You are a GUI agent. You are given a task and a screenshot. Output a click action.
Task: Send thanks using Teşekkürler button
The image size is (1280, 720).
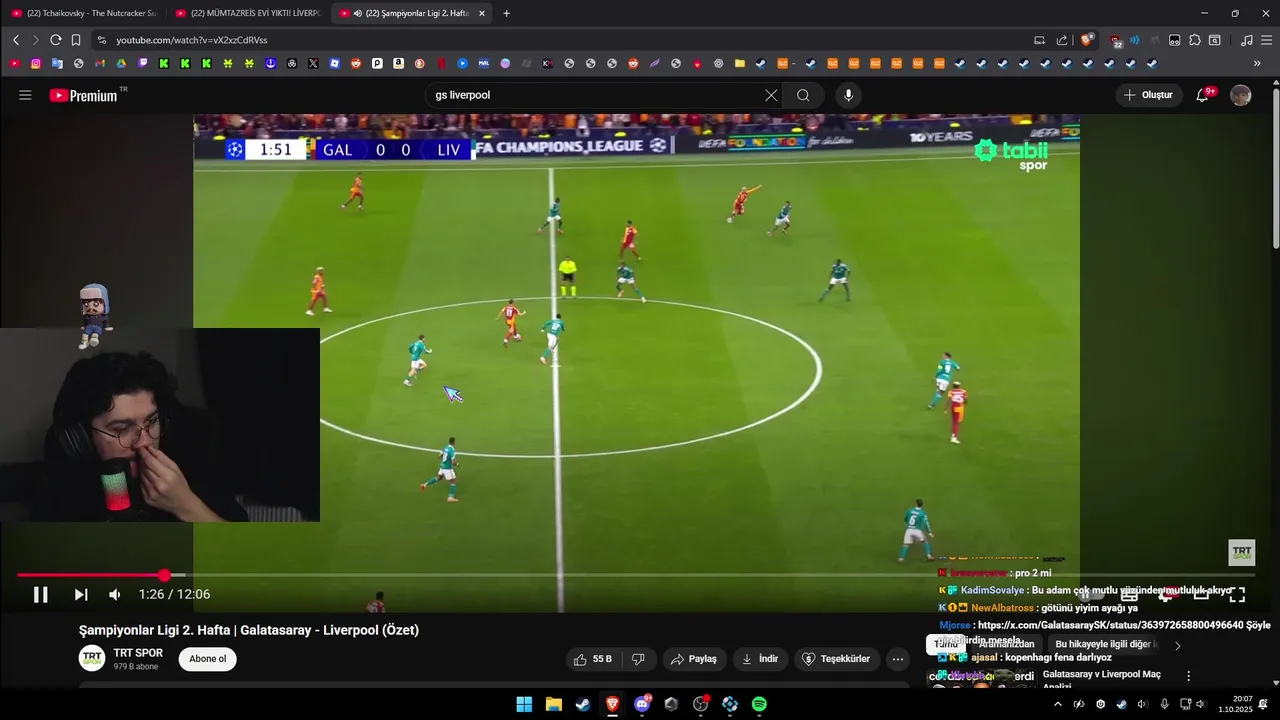[837, 659]
